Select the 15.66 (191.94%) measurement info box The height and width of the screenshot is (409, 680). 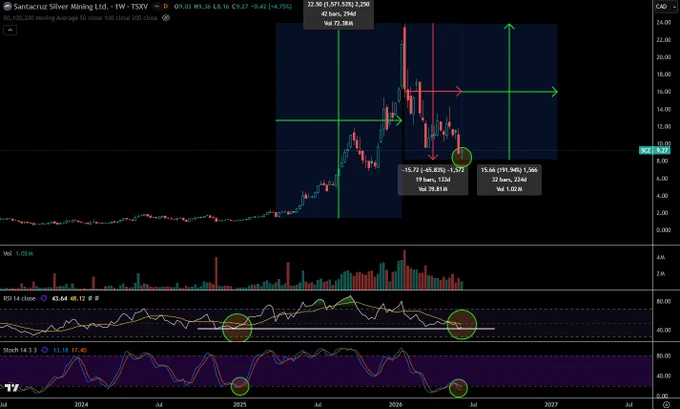click(x=509, y=180)
